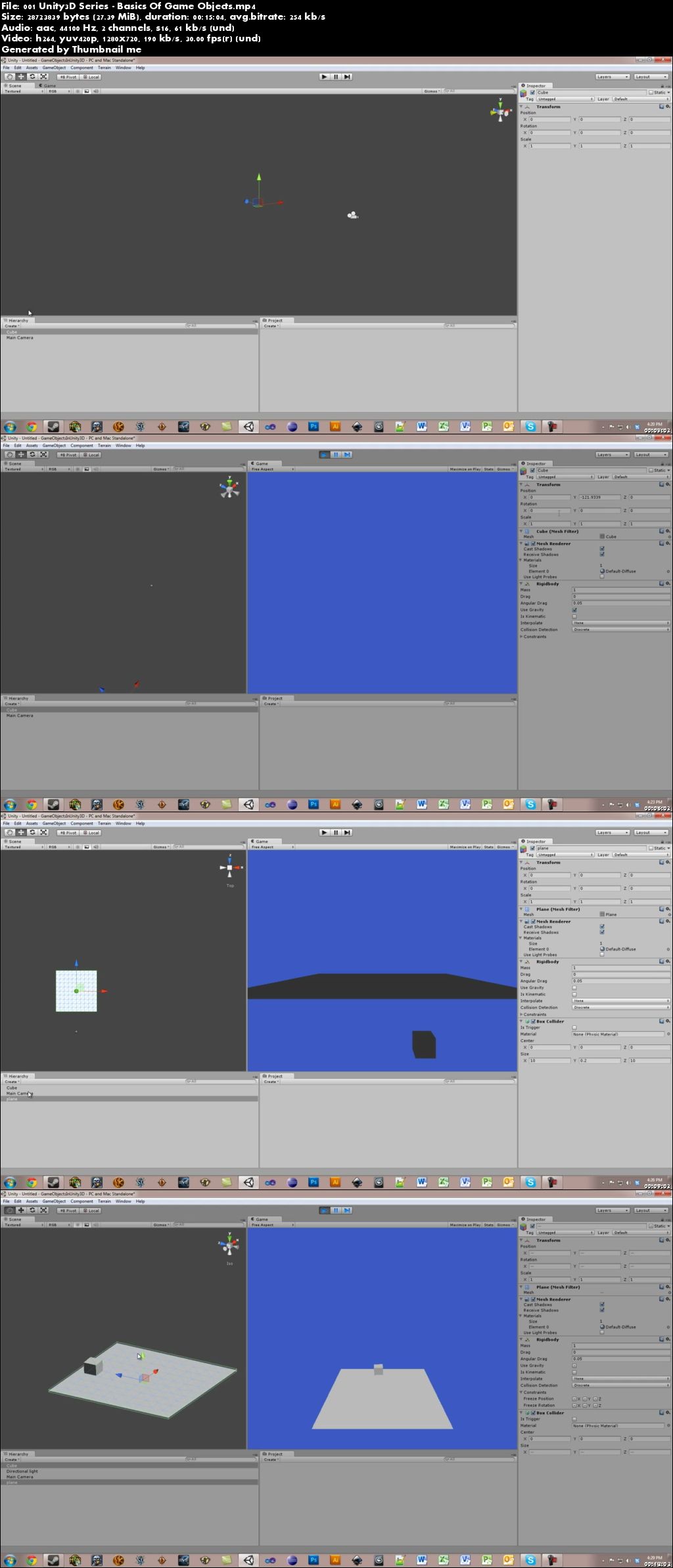The image size is (673, 1568).
Task: Click the white camera gizmo in Scene view
Action: pyautogui.click(x=353, y=215)
